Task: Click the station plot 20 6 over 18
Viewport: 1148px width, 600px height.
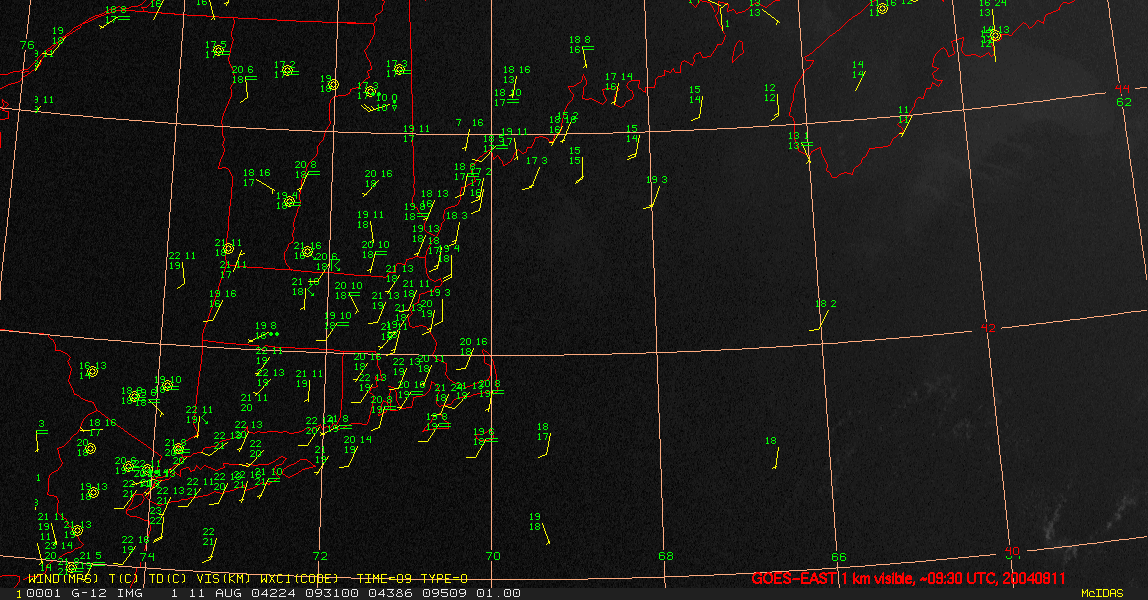Action: (243, 75)
